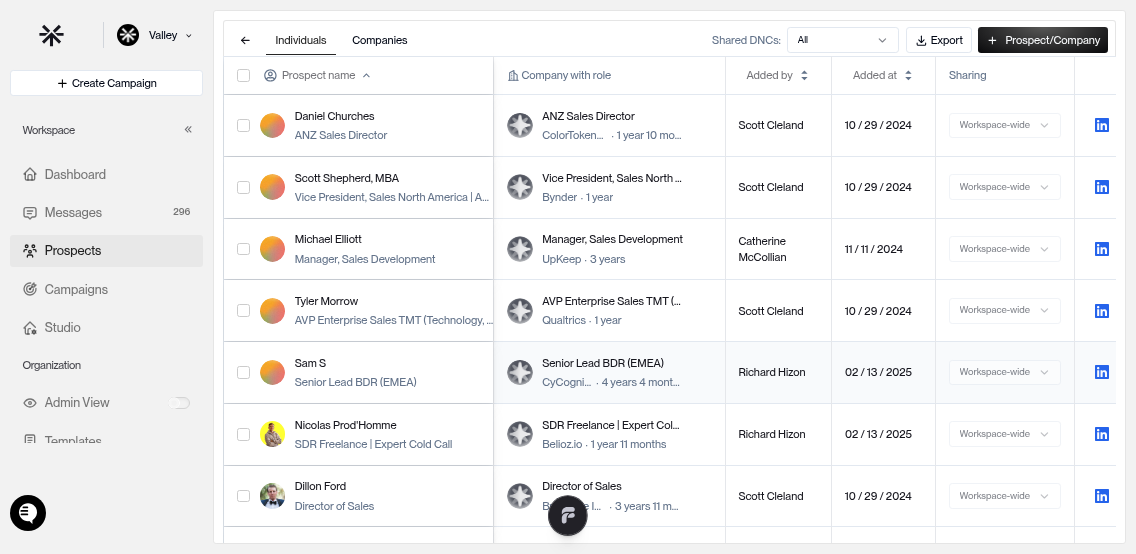Click Nicolas Prod'Homme profile photo

click(272, 435)
